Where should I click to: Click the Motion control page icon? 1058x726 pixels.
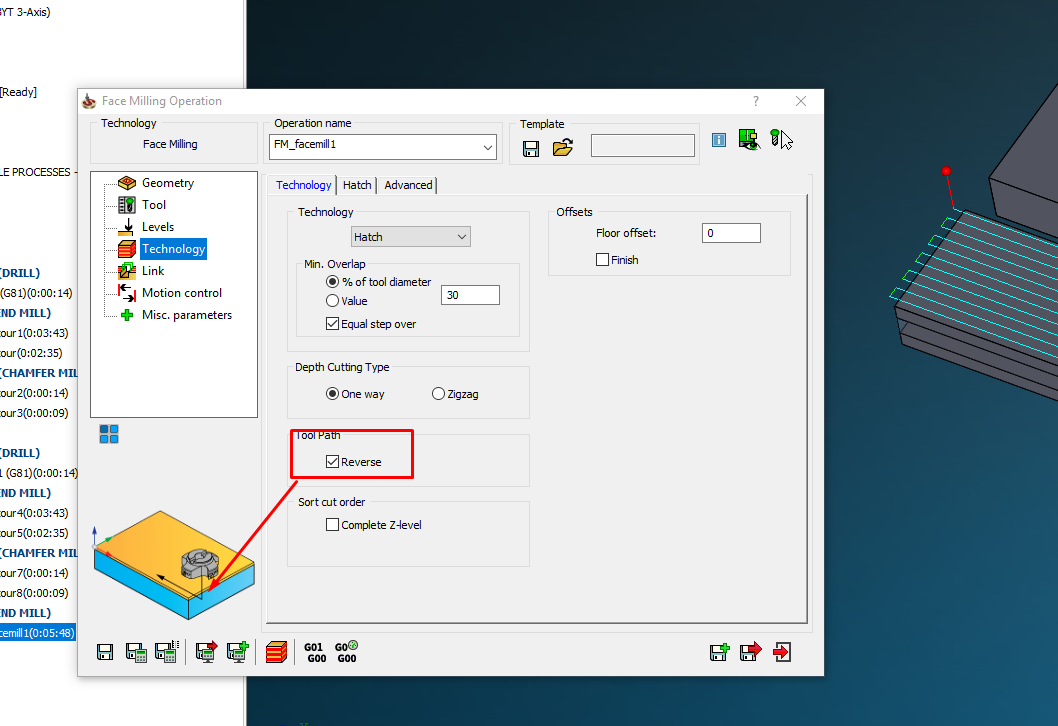[127, 293]
